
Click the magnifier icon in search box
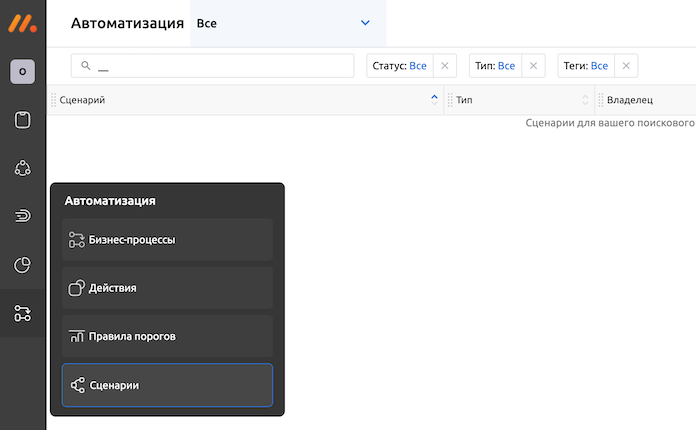coord(86,66)
